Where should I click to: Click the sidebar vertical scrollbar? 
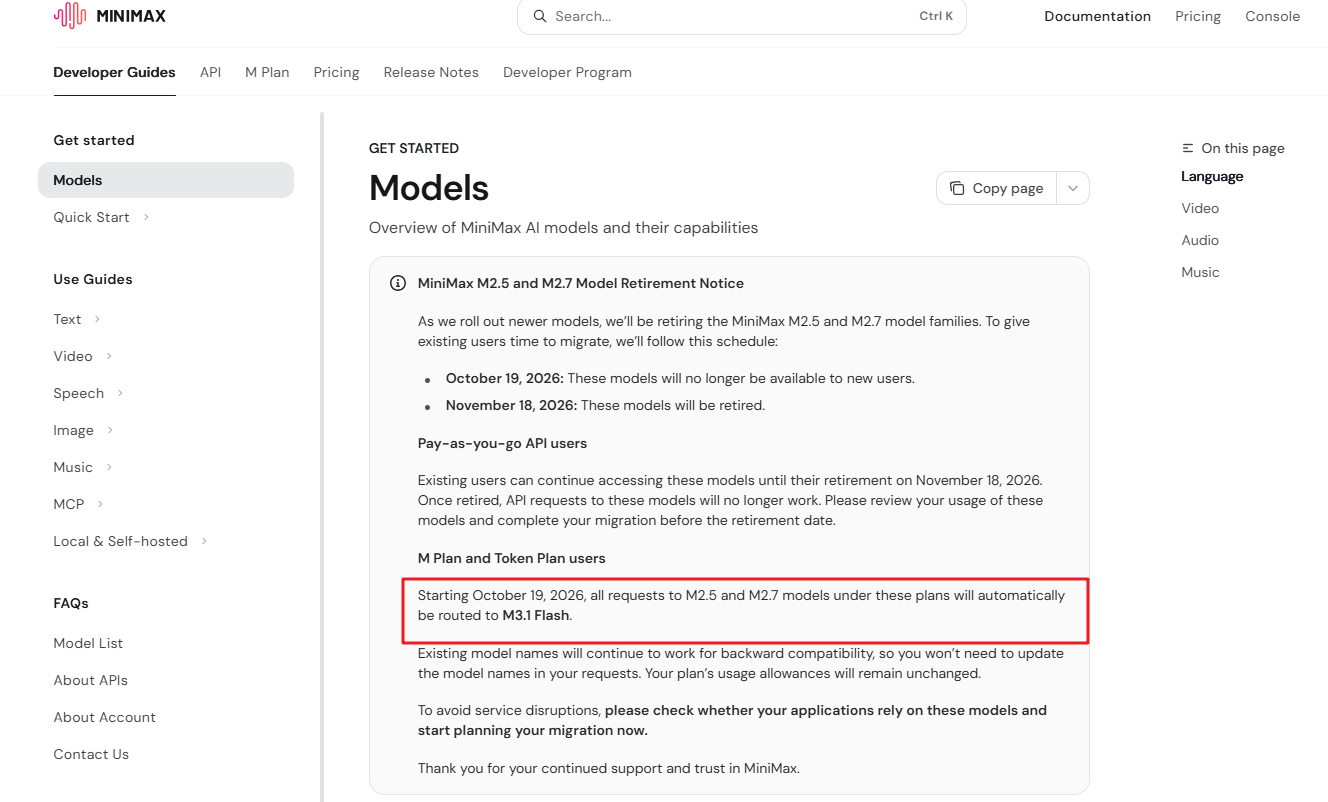tap(322, 456)
